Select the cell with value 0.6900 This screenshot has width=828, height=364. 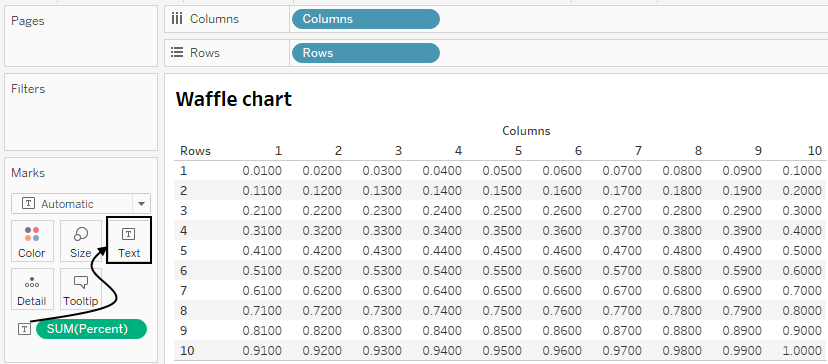(742, 291)
